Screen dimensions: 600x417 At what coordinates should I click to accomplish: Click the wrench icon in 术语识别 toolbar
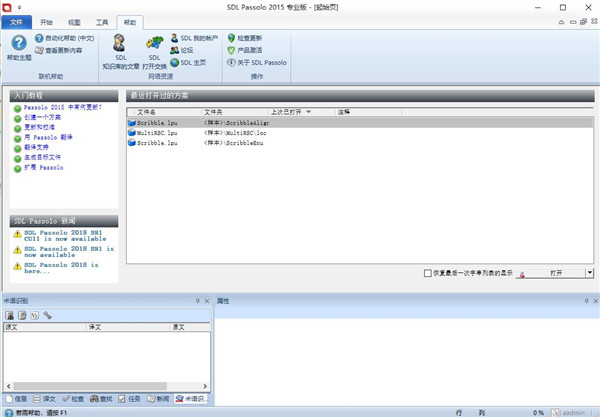[x=47, y=315]
